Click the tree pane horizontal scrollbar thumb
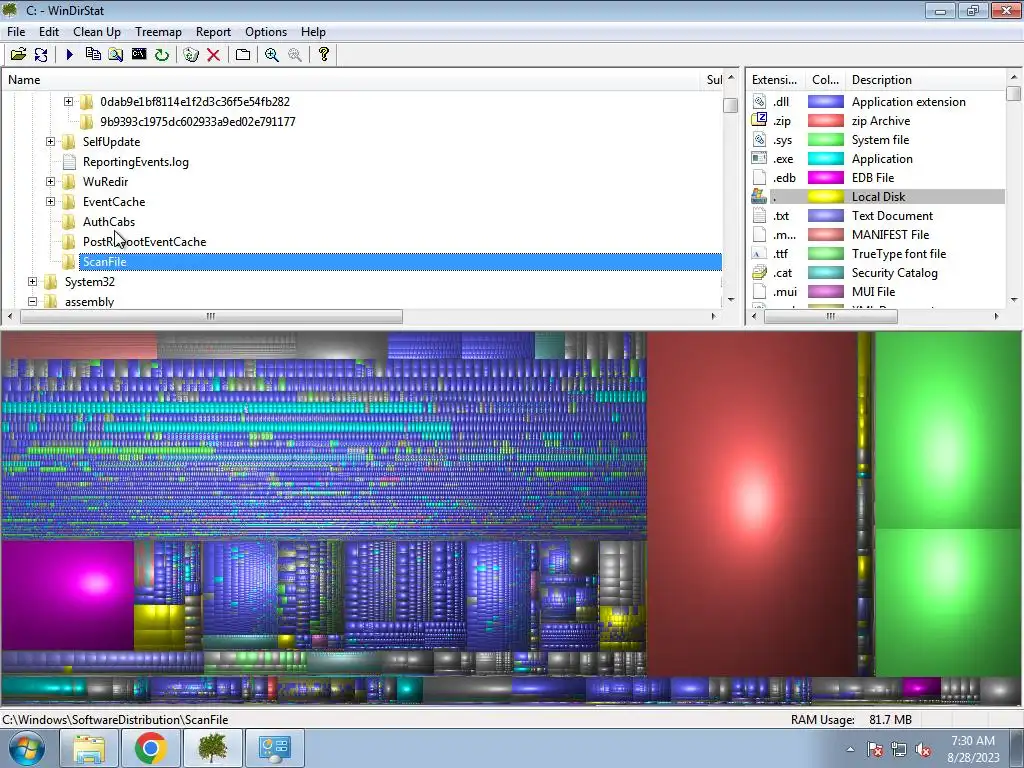 tap(212, 316)
